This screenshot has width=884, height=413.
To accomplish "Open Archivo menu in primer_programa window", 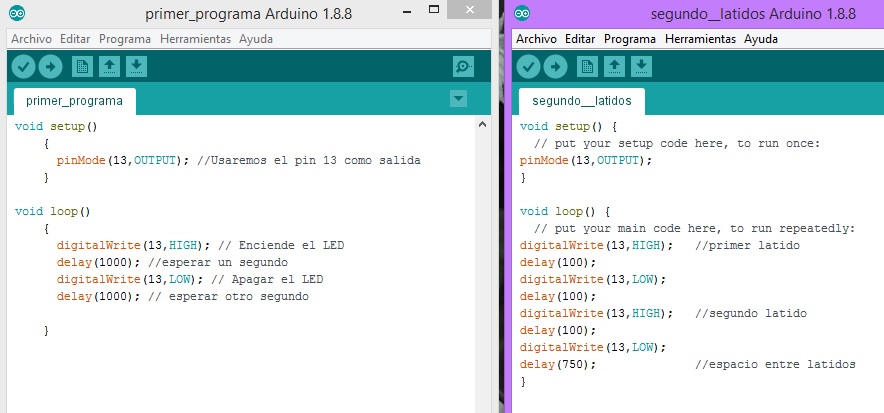I will click(32, 39).
